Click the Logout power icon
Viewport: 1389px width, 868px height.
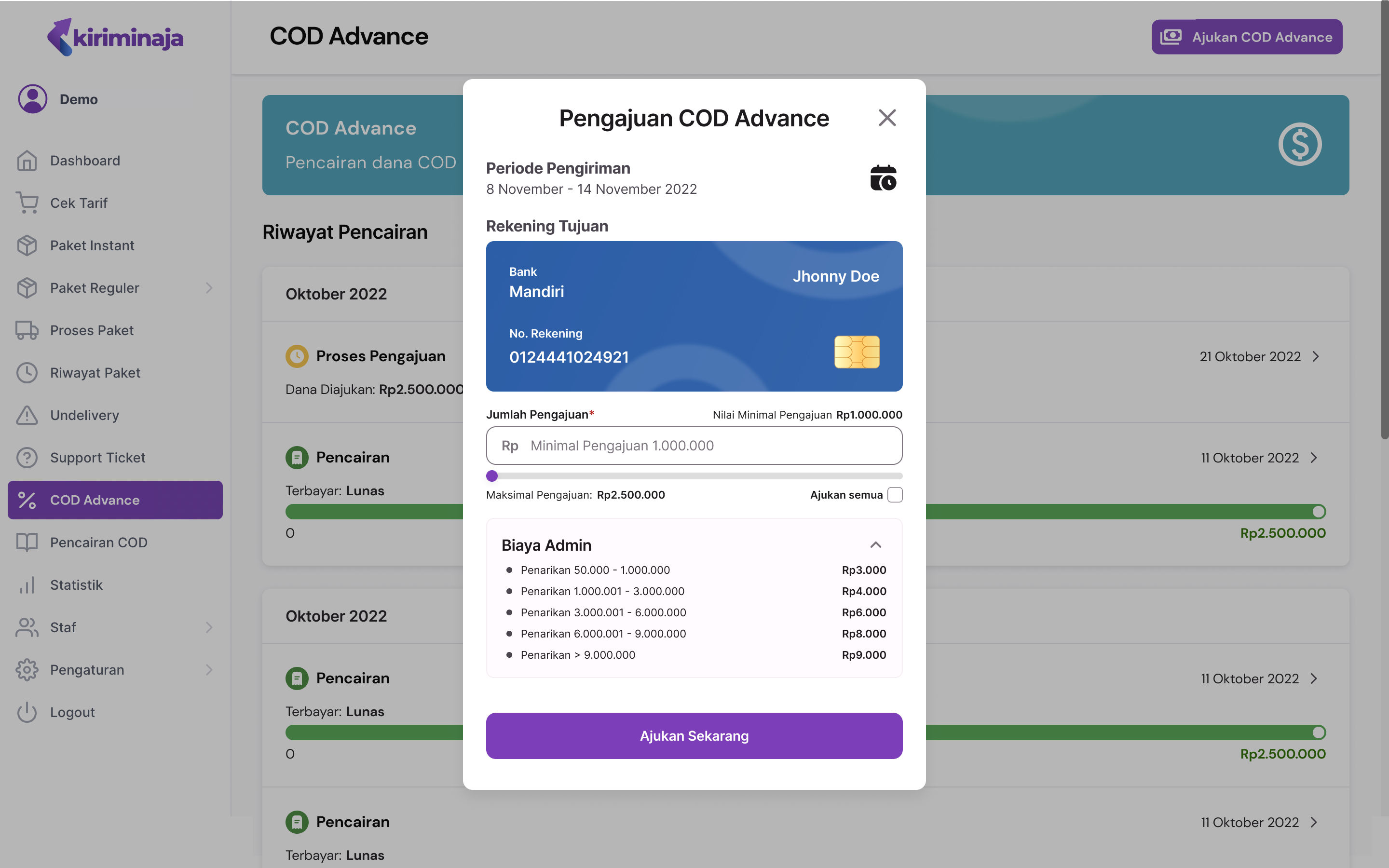pyautogui.click(x=27, y=712)
